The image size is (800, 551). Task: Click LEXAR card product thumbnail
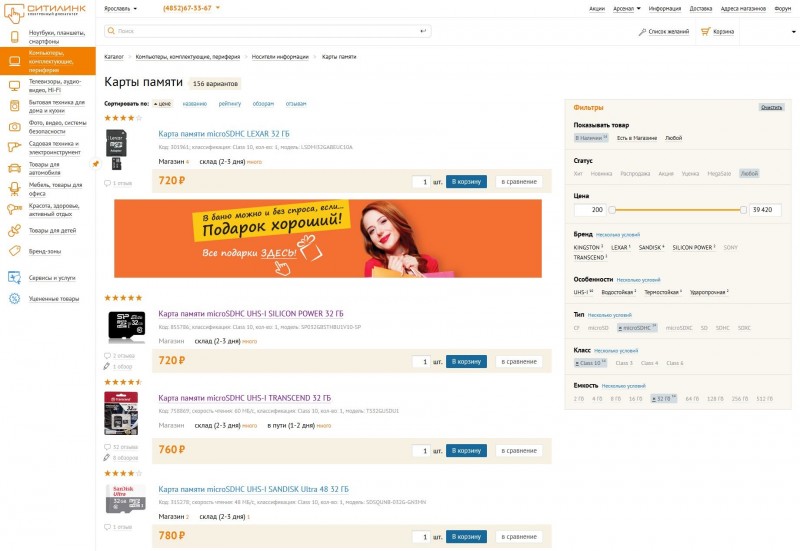point(116,149)
